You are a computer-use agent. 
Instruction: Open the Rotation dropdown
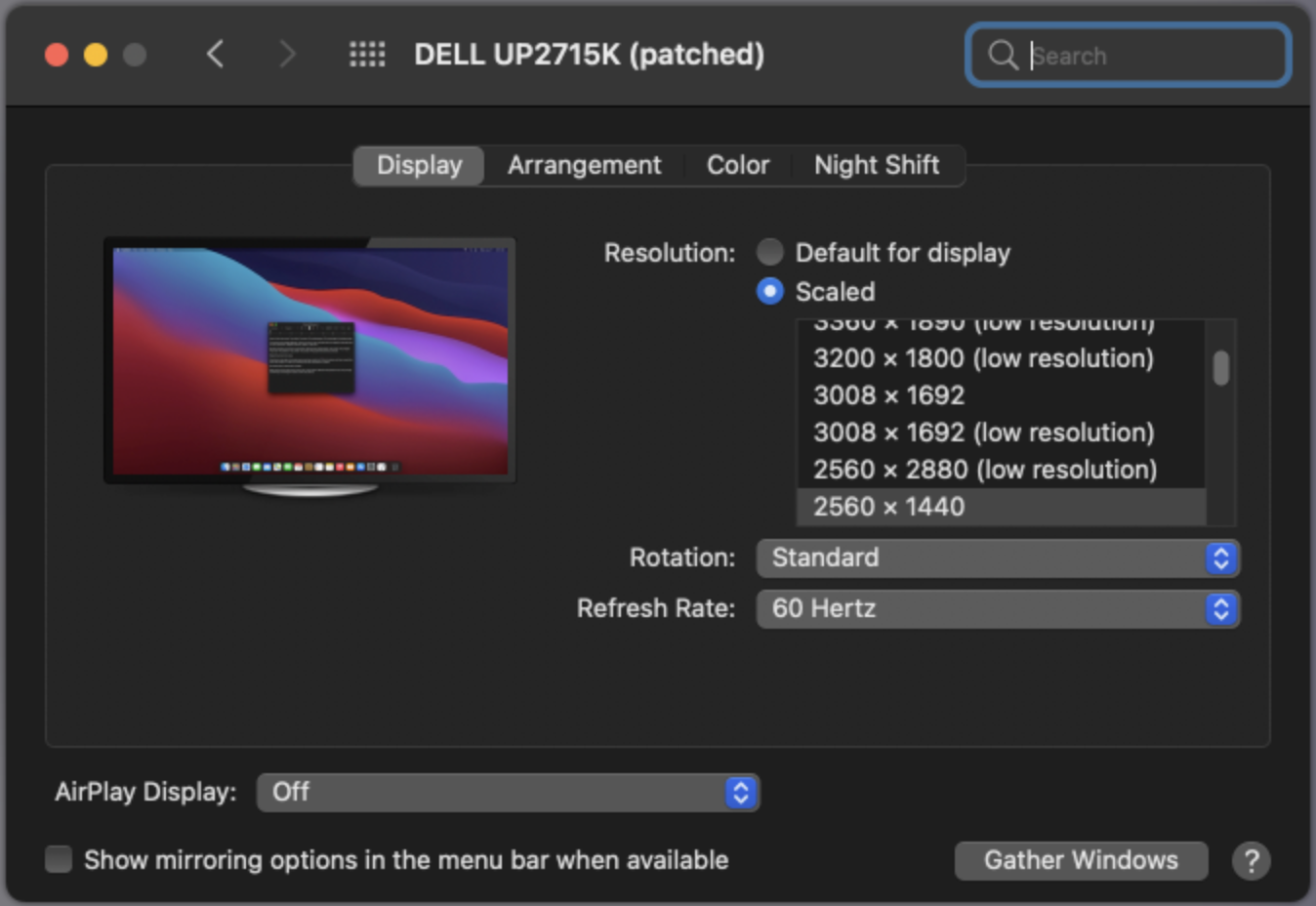(x=998, y=557)
